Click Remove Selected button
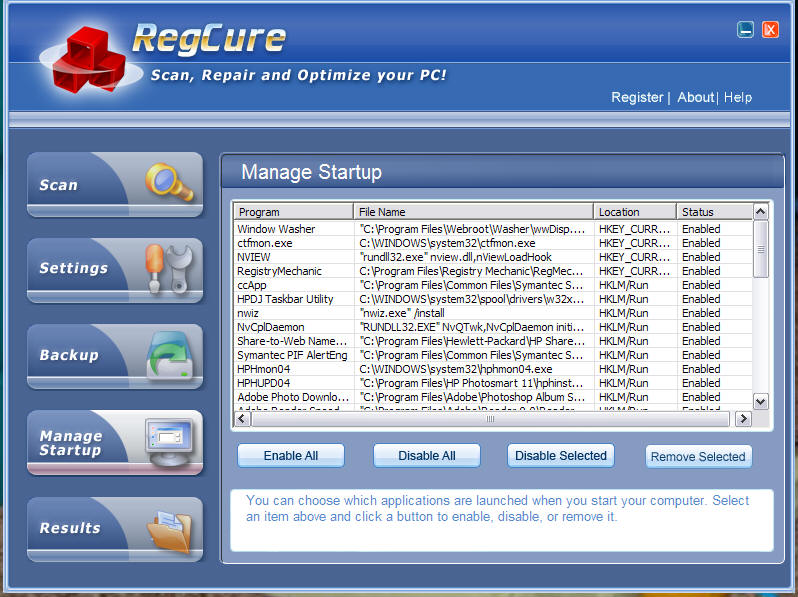The width and height of the screenshot is (798, 597). click(698, 457)
